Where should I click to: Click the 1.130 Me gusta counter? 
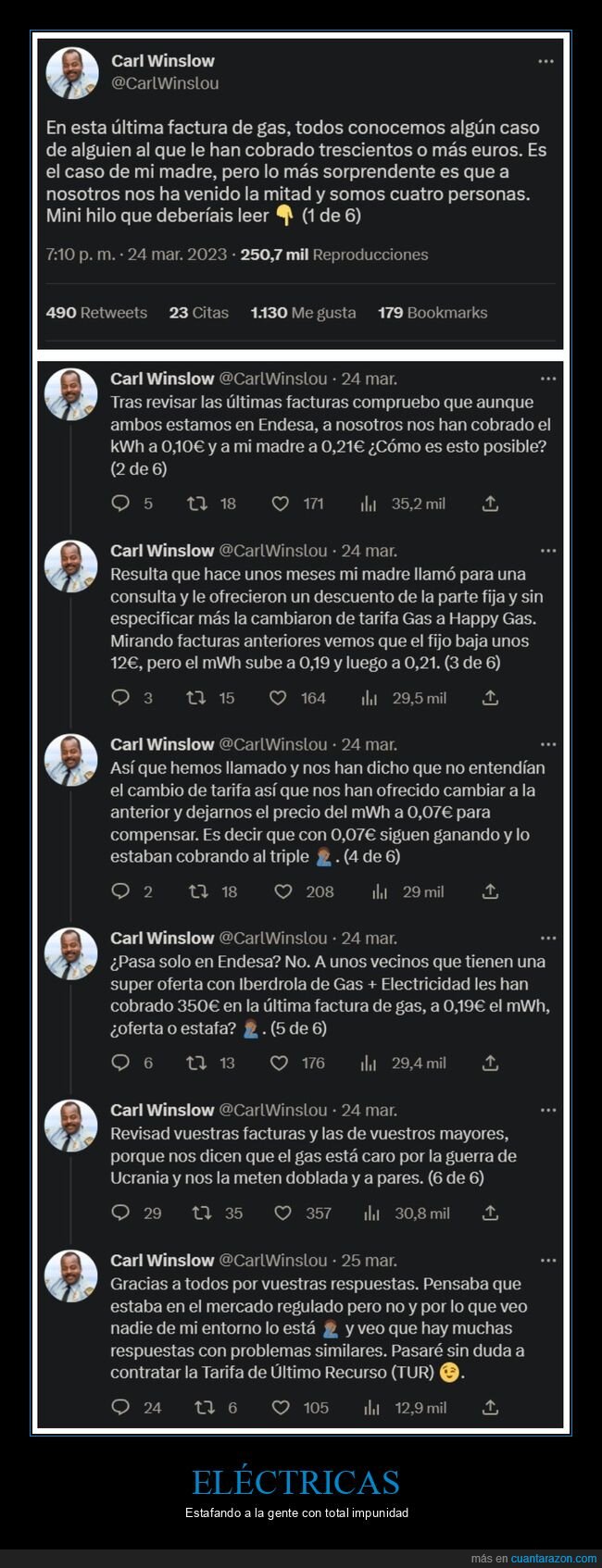304,313
